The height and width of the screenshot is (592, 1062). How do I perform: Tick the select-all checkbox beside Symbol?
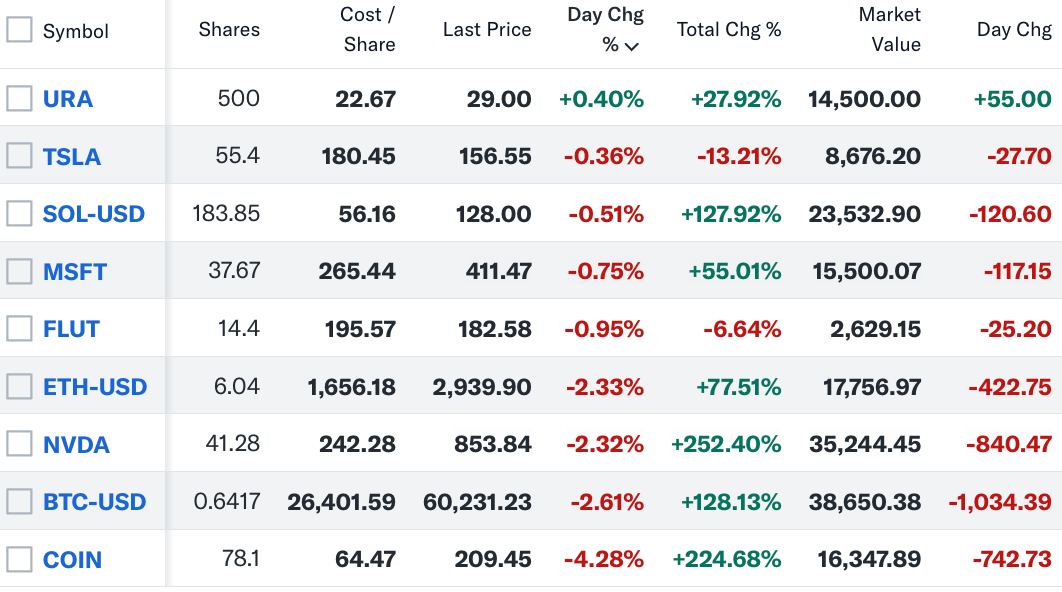[19, 30]
